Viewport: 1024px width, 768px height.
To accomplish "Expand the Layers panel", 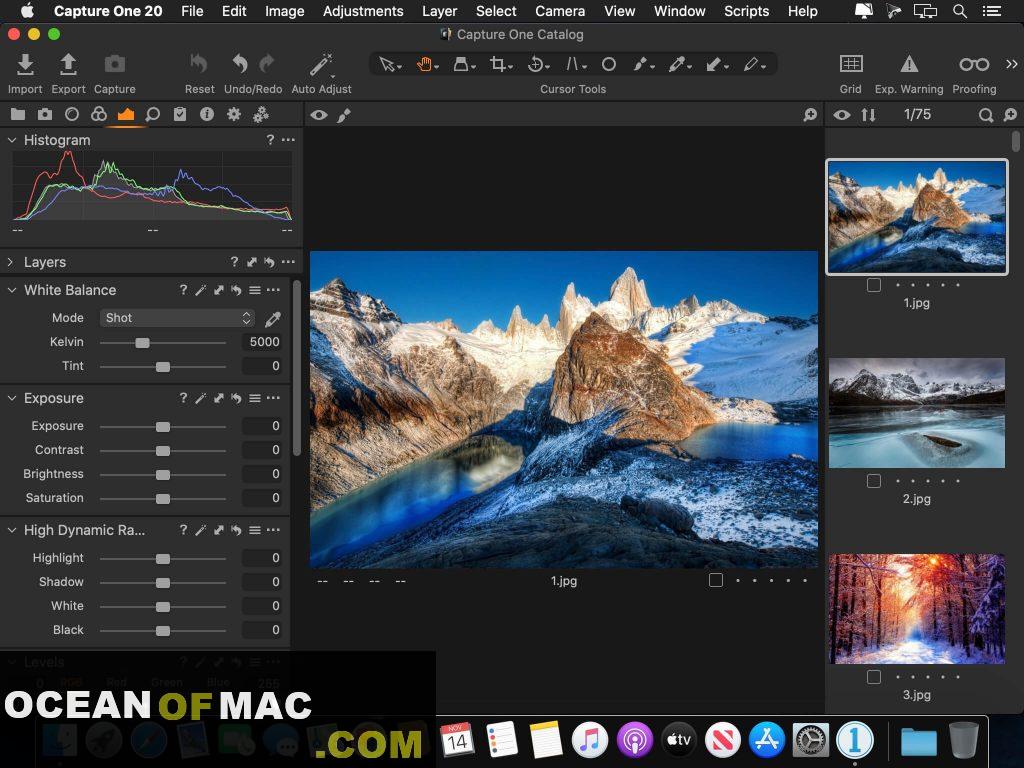I will point(10,262).
